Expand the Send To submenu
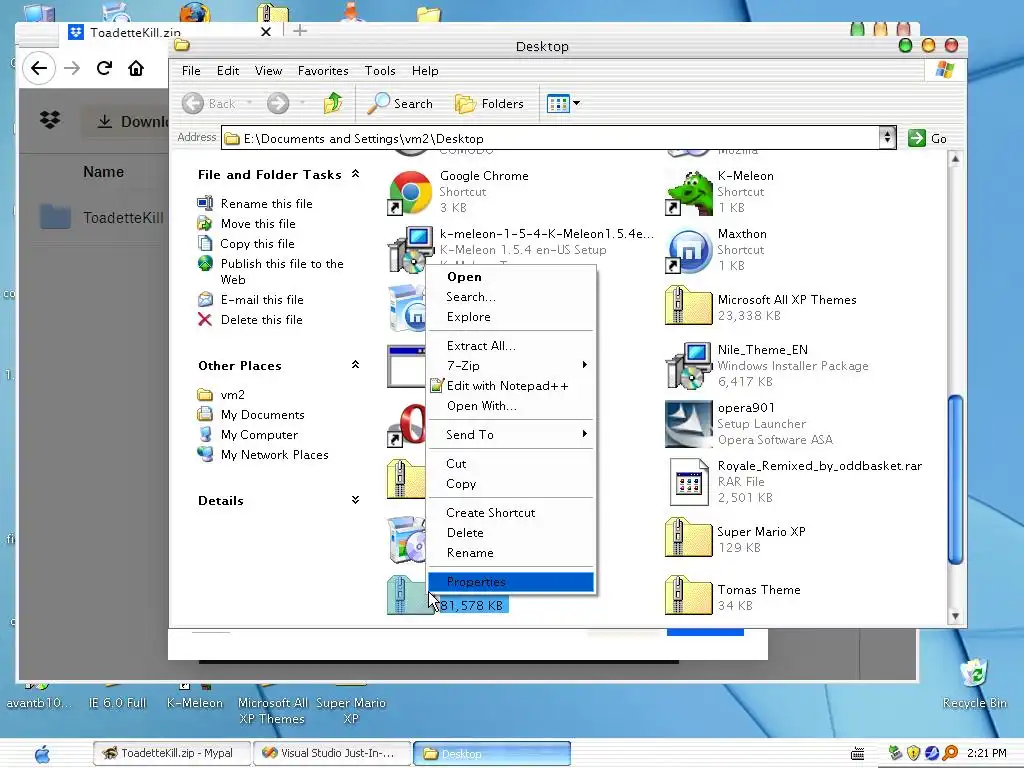This screenshot has height=768, width=1024. tap(511, 435)
